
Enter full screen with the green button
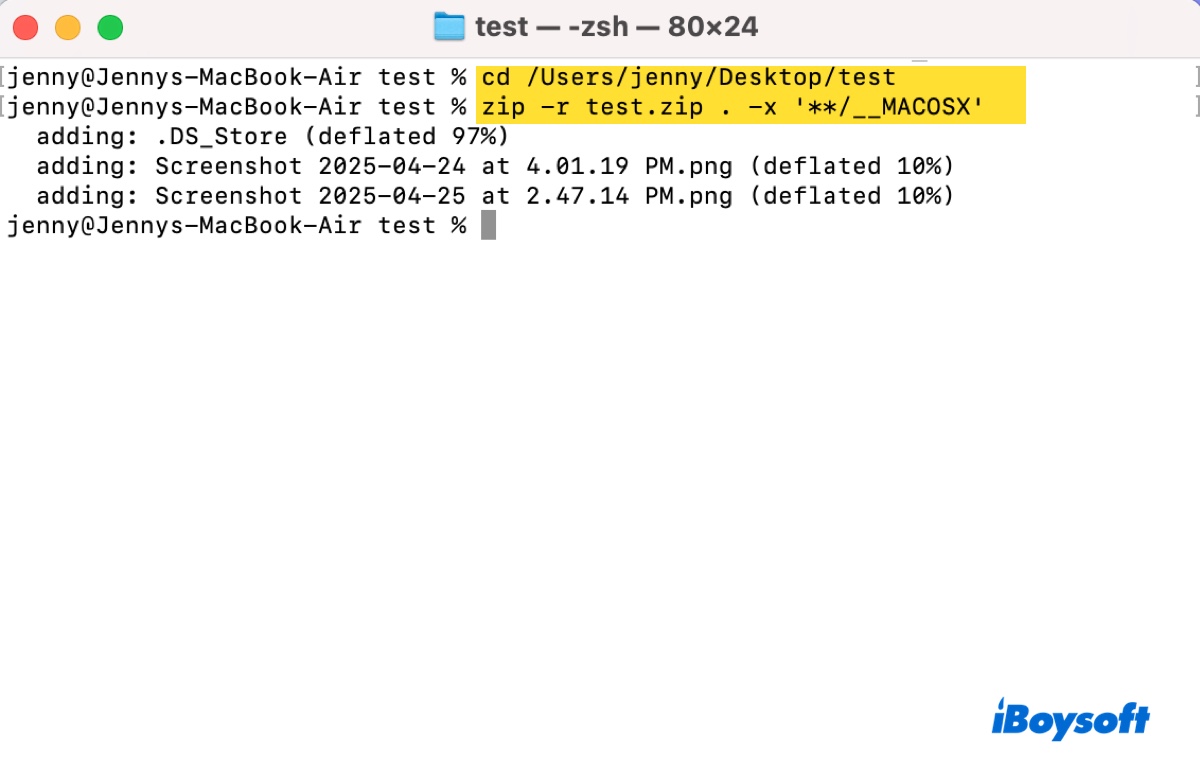(110, 27)
